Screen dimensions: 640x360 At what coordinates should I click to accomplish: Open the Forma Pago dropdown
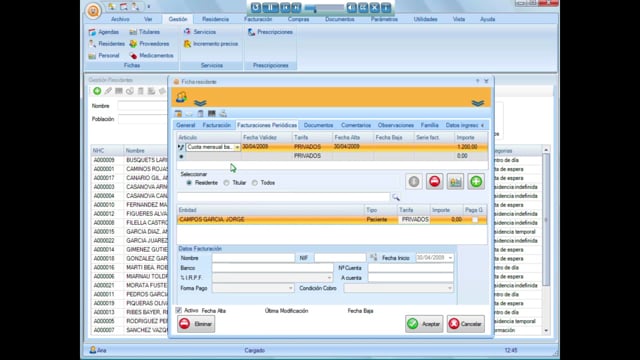290,288
